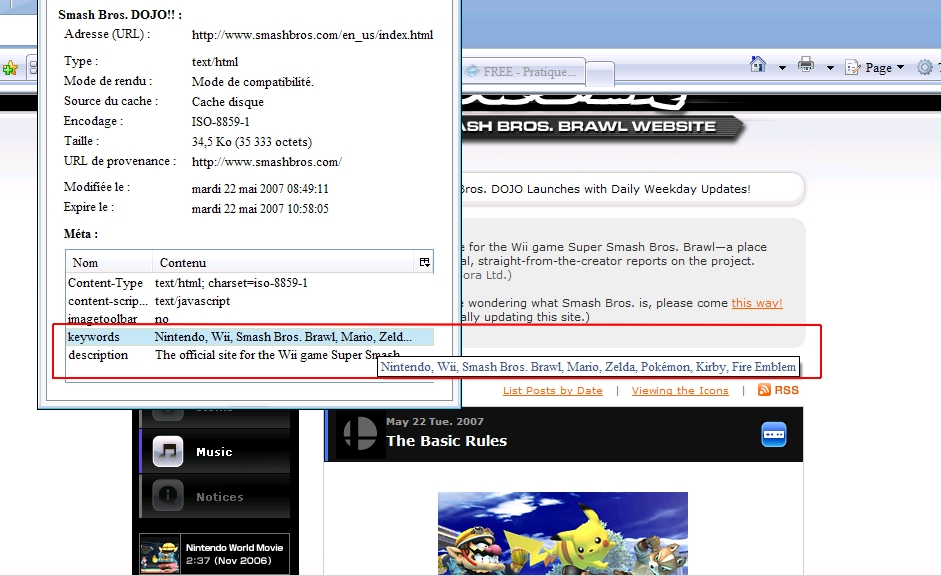Click the Wario and Pikachu screenshot image
The height and width of the screenshot is (576, 941).
562,533
